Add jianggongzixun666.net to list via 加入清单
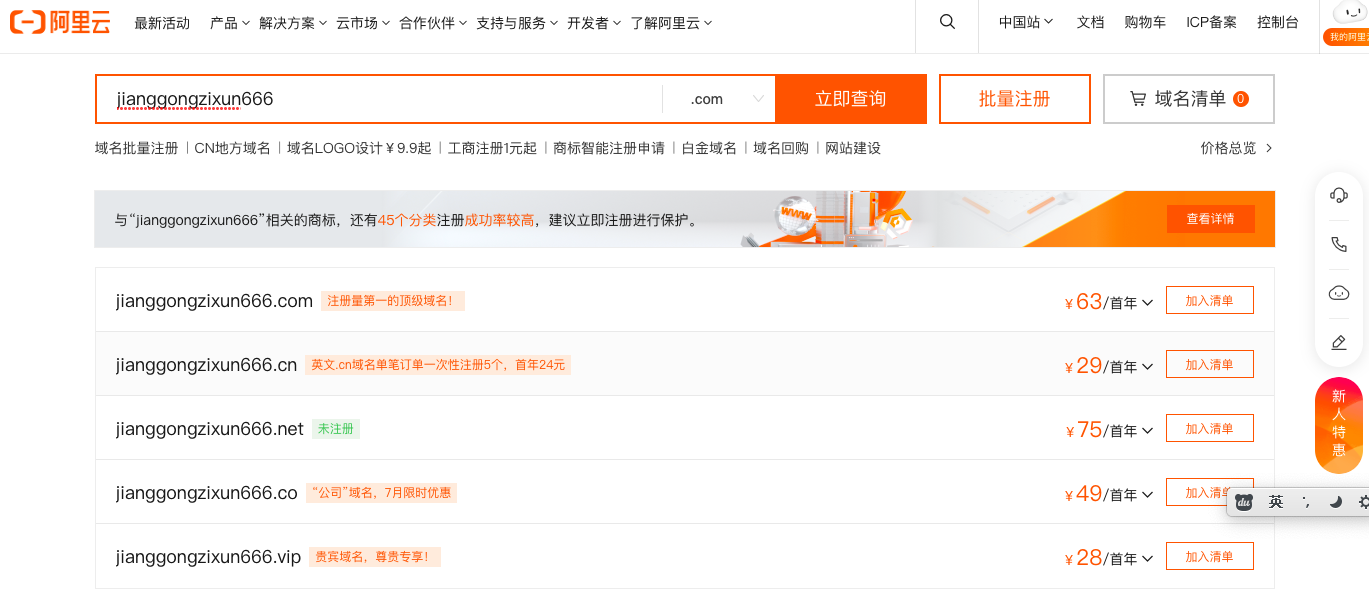 tap(1209, 429)
